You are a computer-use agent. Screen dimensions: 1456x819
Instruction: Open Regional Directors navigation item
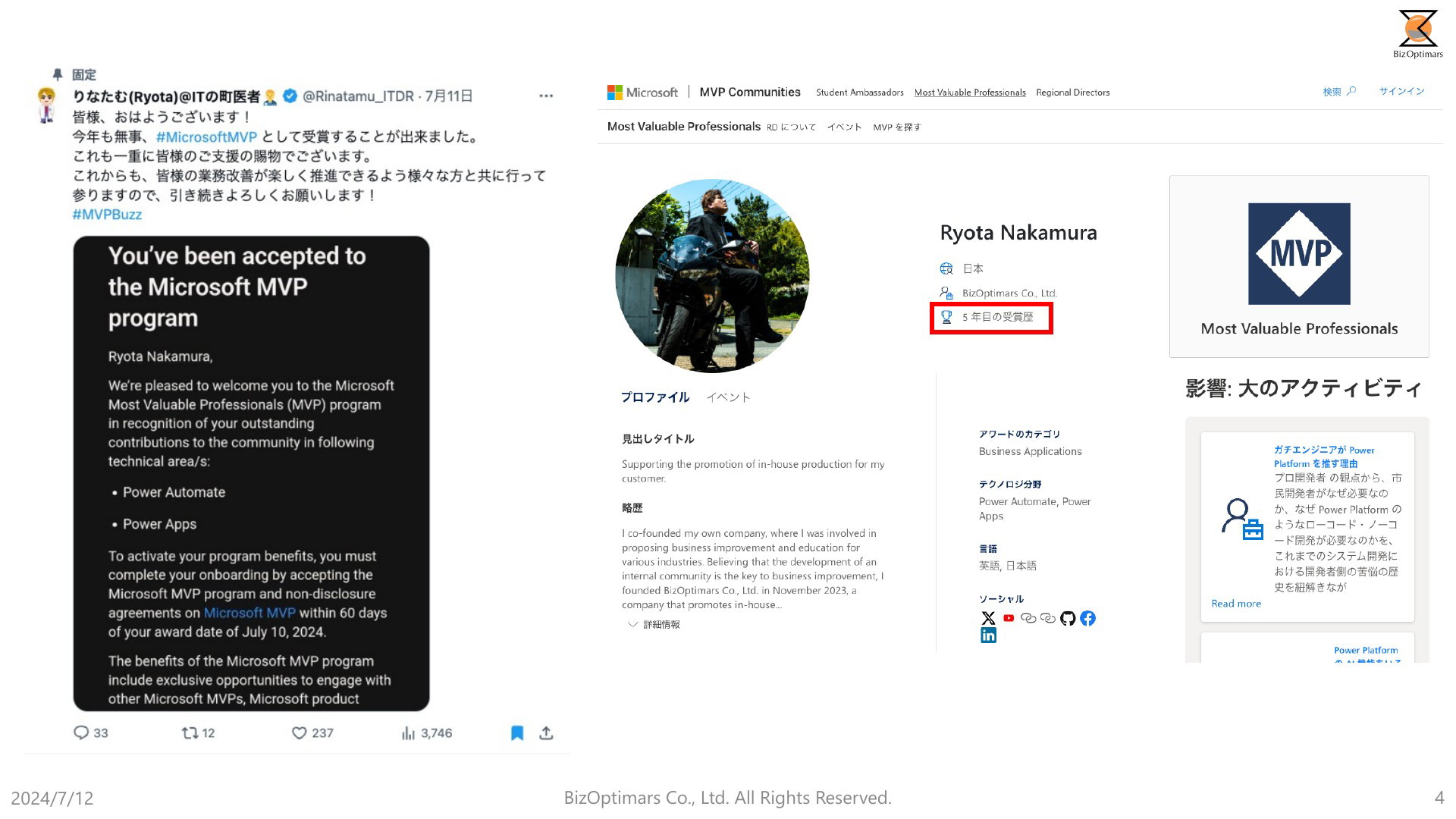[1073, 93]
